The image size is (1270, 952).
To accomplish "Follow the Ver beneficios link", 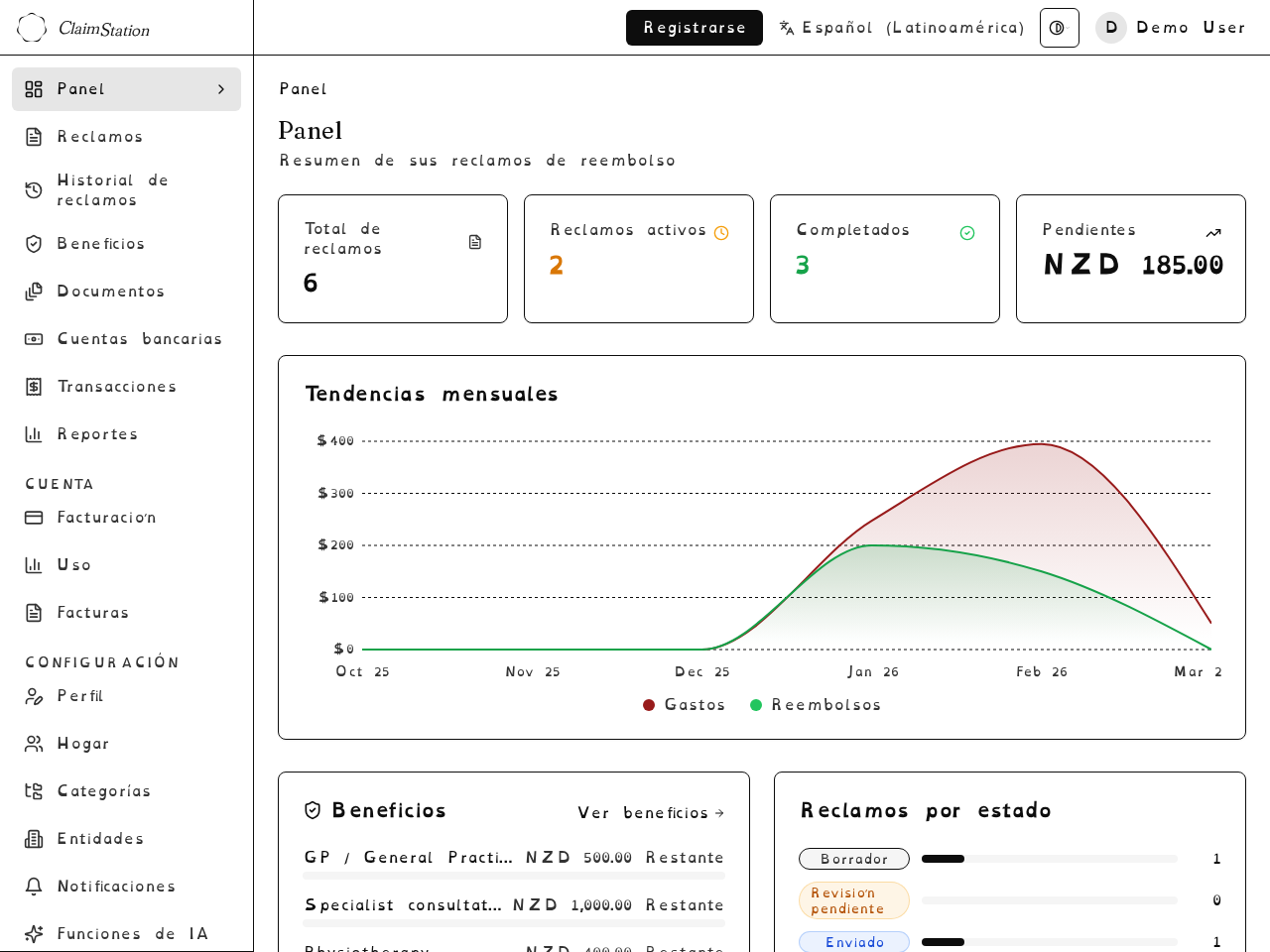I will [651, 813].
